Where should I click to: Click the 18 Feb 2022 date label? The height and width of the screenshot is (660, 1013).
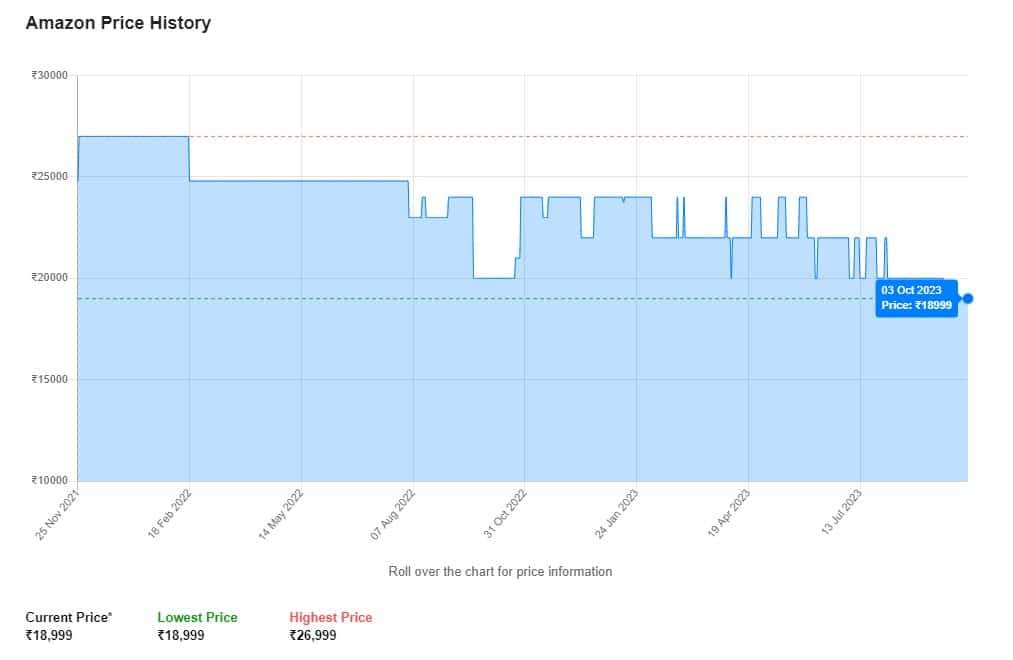coord(170,513)
